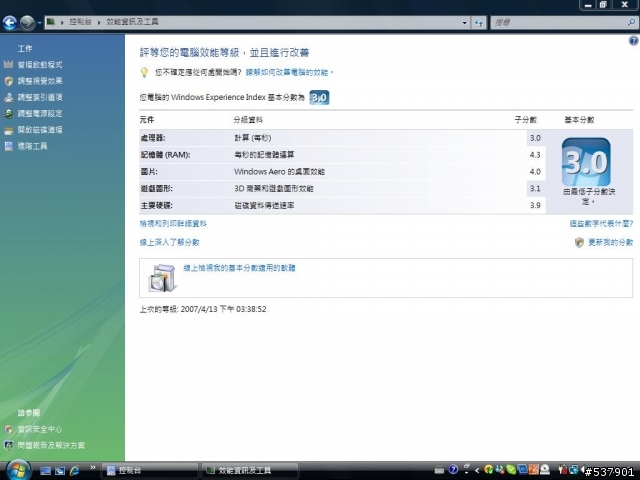Open 調整索引選項 in the sidebar
Viewport: 640px width, 480px height.
point(40,97)
